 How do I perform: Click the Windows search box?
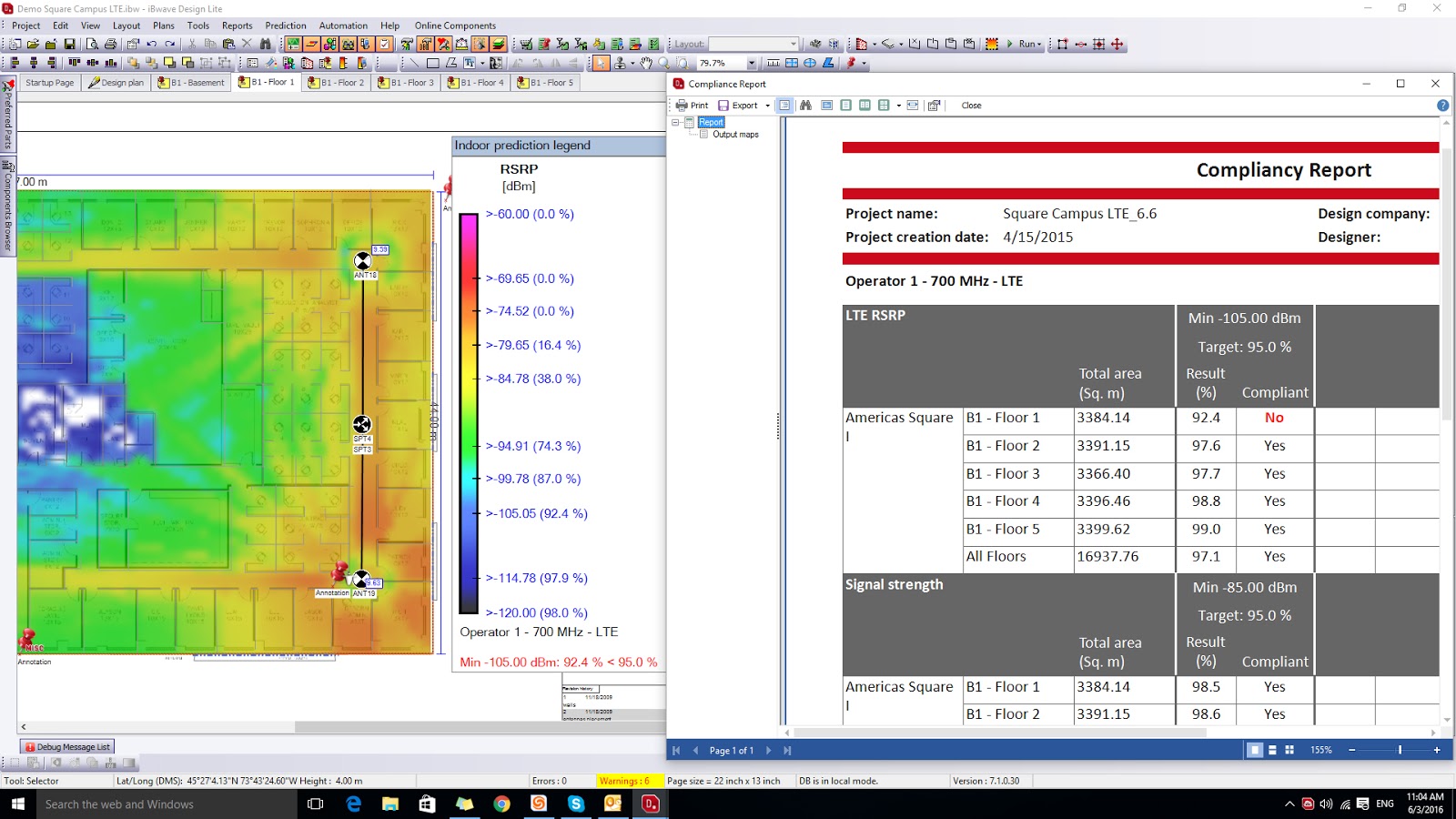click(166, 804)
